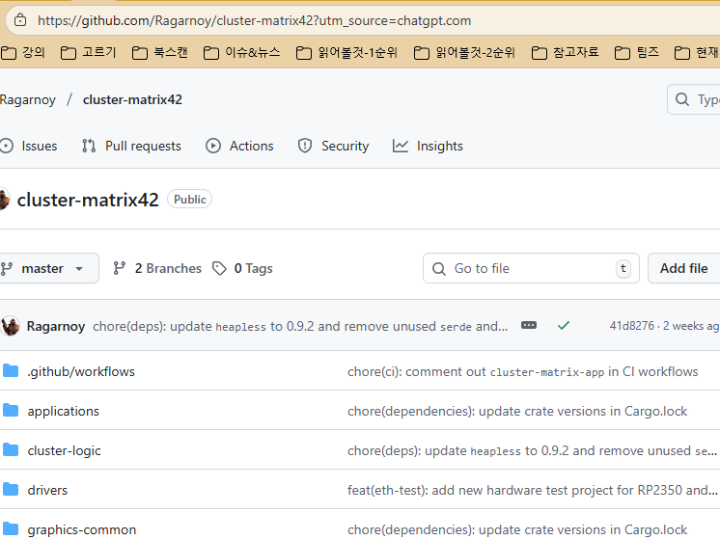Click the green check commit status icon
The width and height of the screenshot is (720, 540).
(564, 326)
